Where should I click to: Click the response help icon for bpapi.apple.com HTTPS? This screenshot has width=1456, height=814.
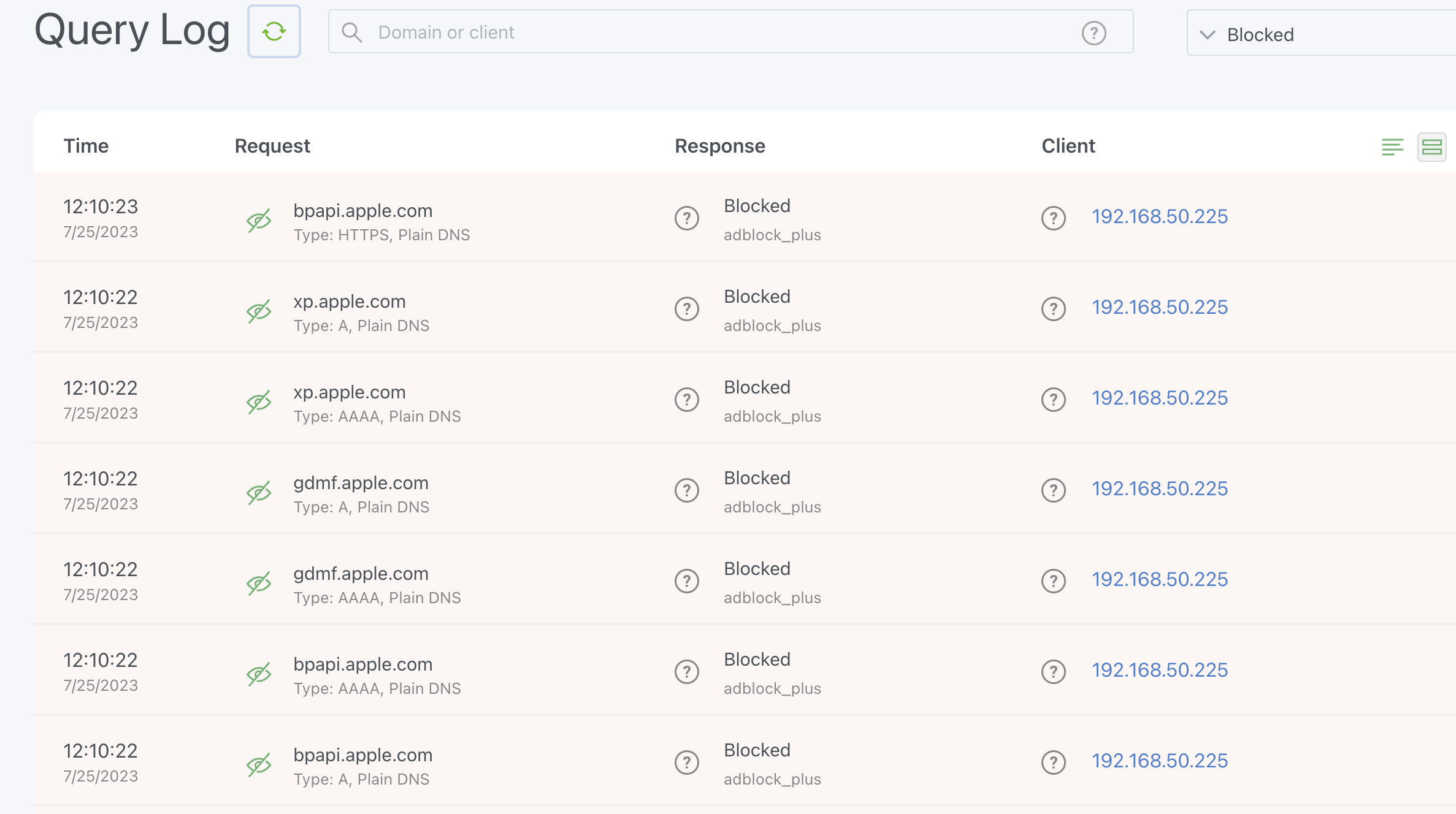coord(686,218)
